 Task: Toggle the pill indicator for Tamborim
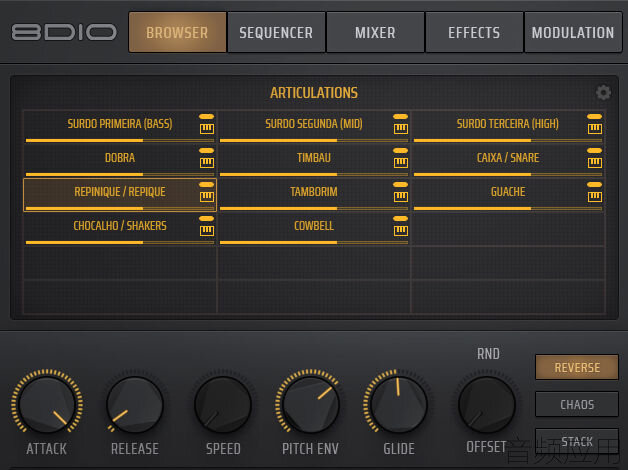pos(401,185)
